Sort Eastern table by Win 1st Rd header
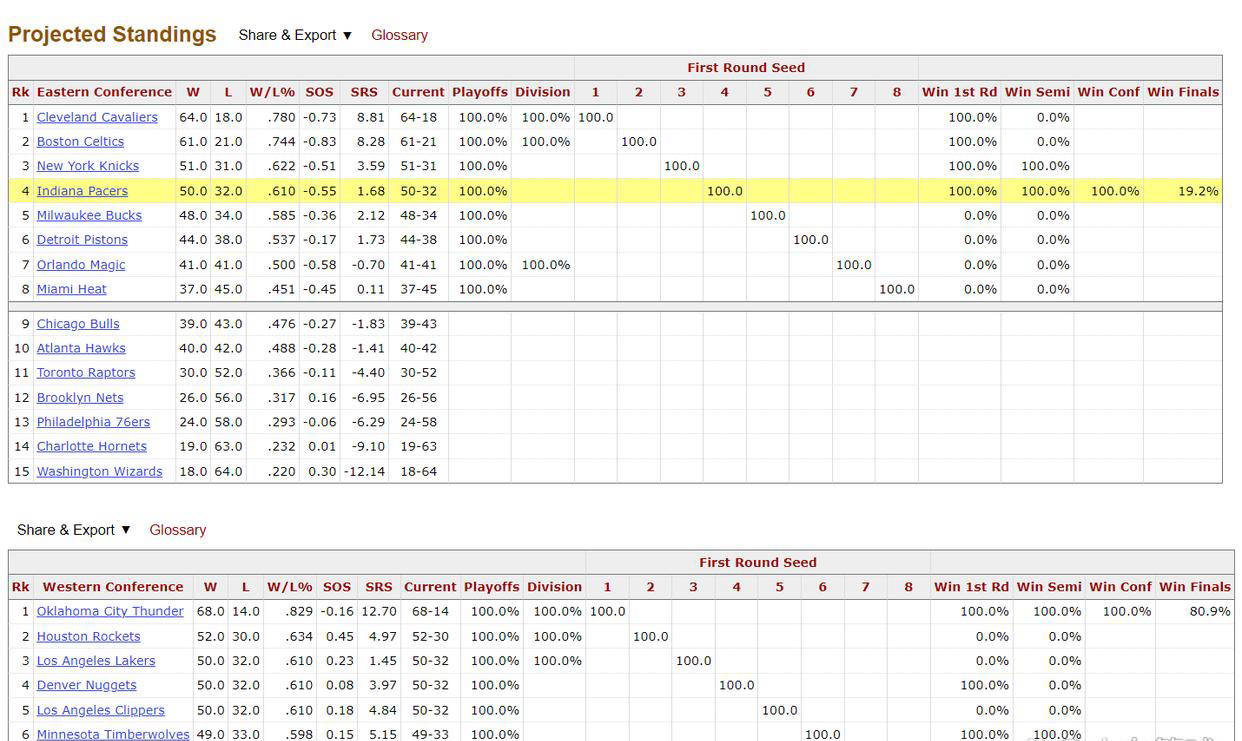Screen dimensions: 1242x741 959,92
